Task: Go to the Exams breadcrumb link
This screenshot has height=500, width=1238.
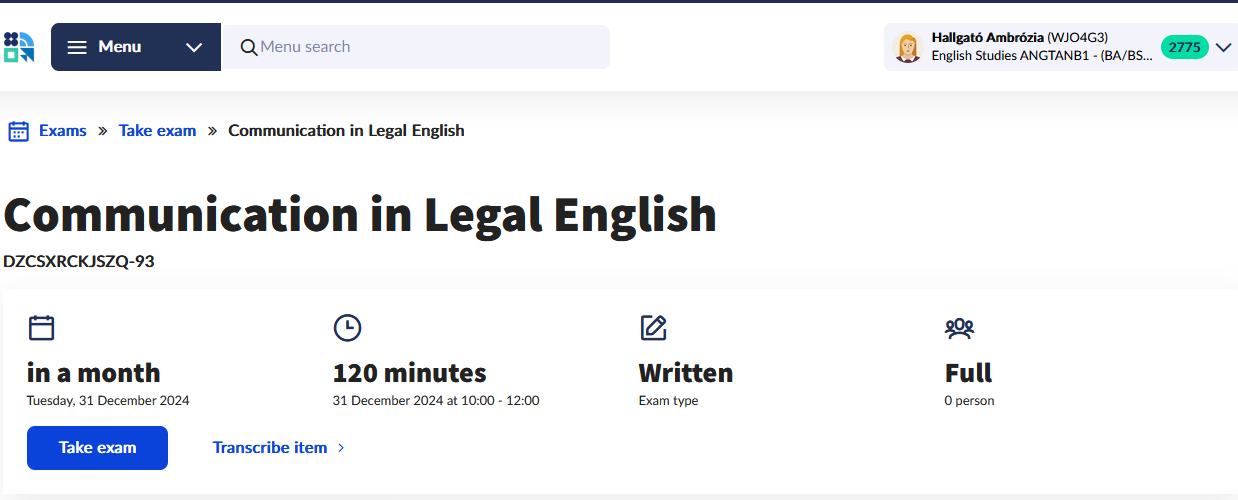Action: click(62, 131)
